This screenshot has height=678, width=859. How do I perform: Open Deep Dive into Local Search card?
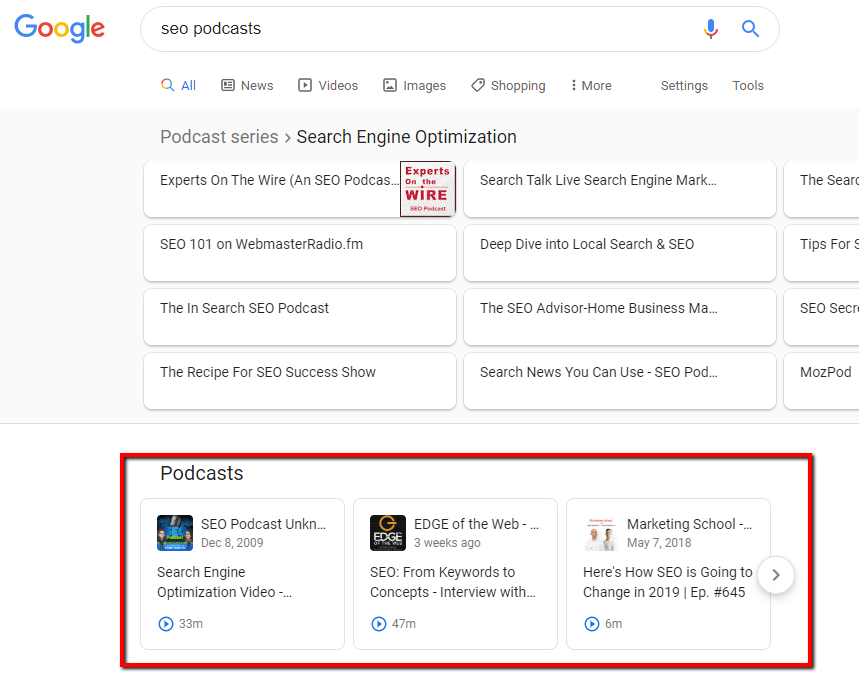(x=620, y=253)
